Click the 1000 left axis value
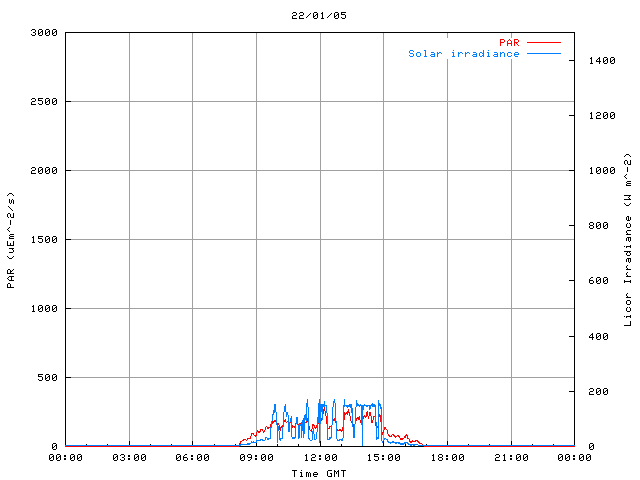Screen dimensions: 640x480 (x=44, y=309)
